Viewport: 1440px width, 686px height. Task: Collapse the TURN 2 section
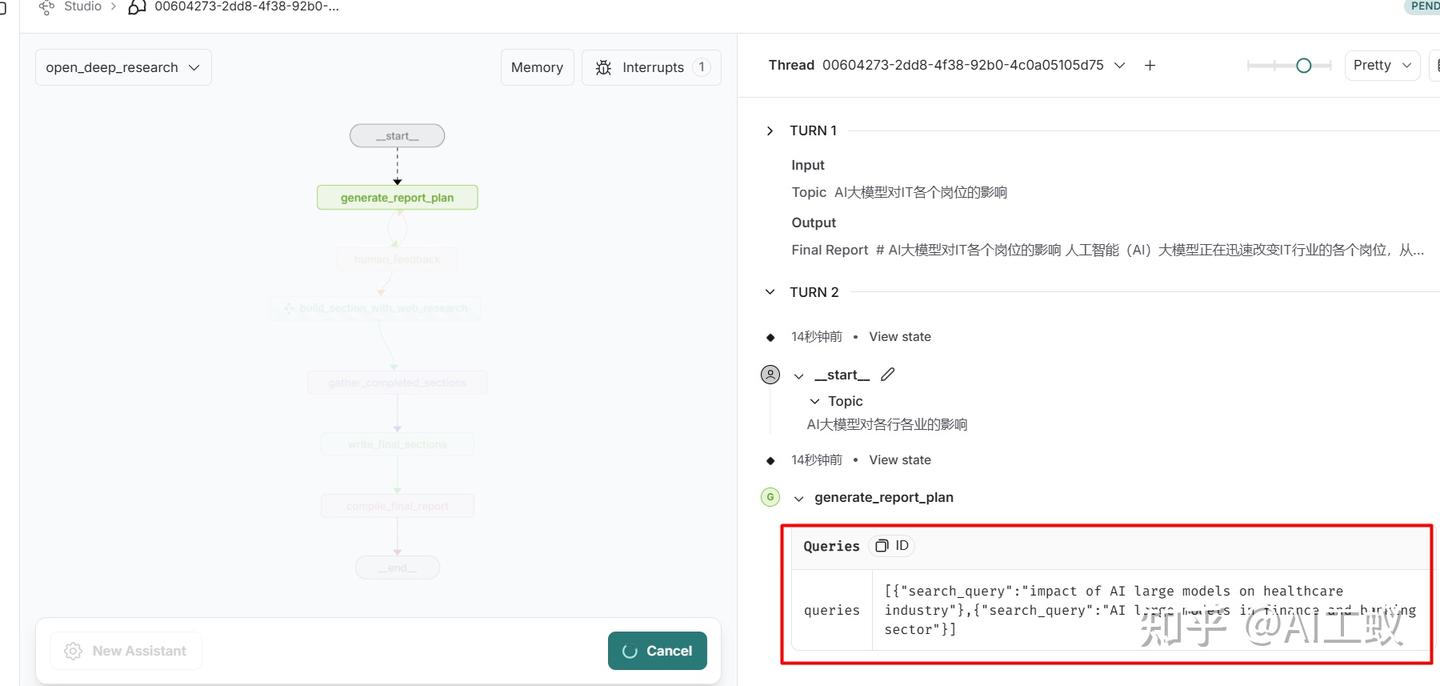770,292
